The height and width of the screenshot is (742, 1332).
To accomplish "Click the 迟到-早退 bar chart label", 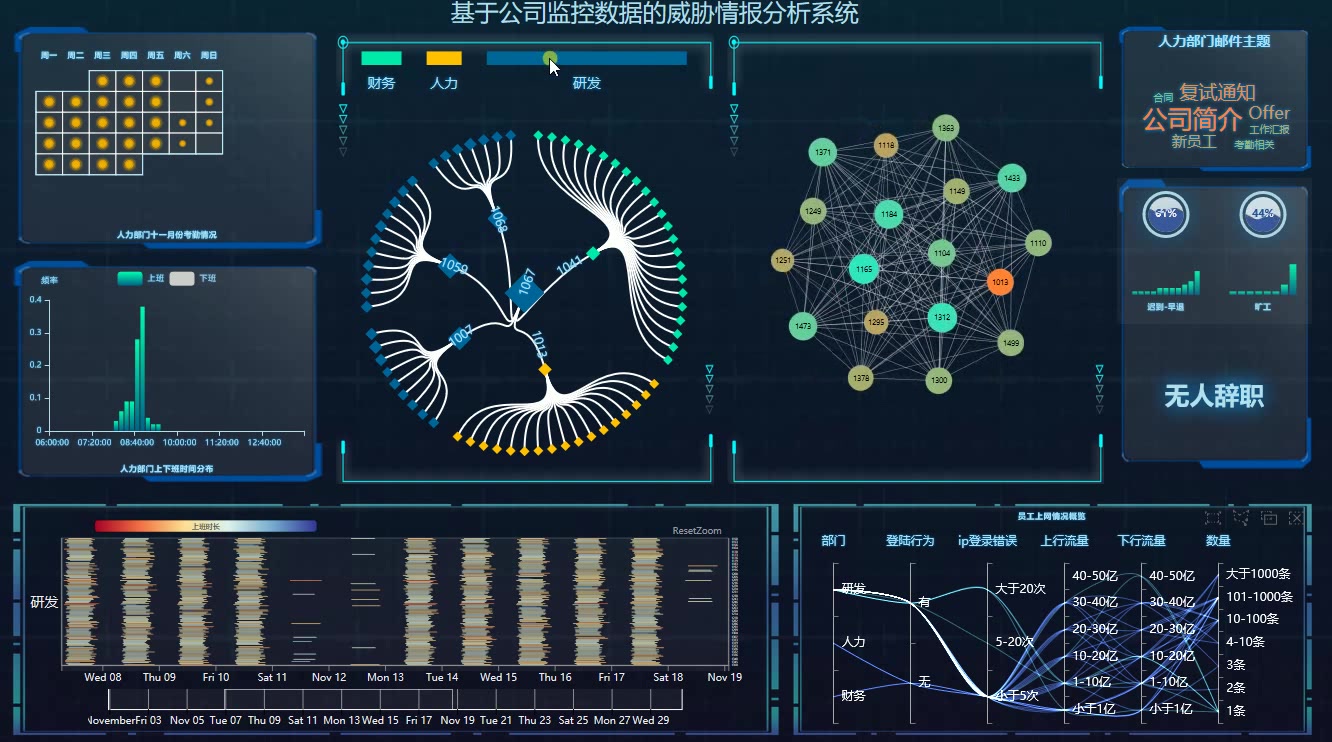I will coord(1166,308).
